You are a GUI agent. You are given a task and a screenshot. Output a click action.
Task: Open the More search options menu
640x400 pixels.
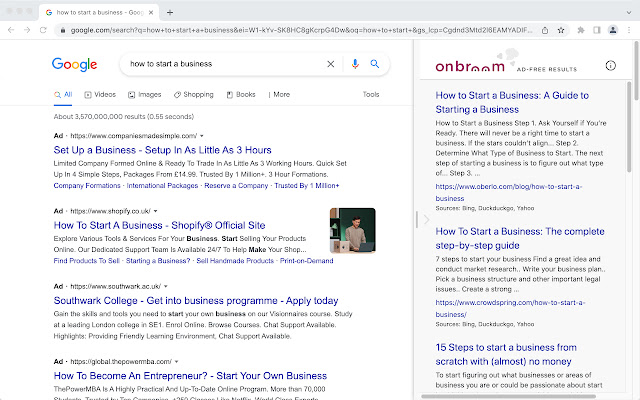279,95
